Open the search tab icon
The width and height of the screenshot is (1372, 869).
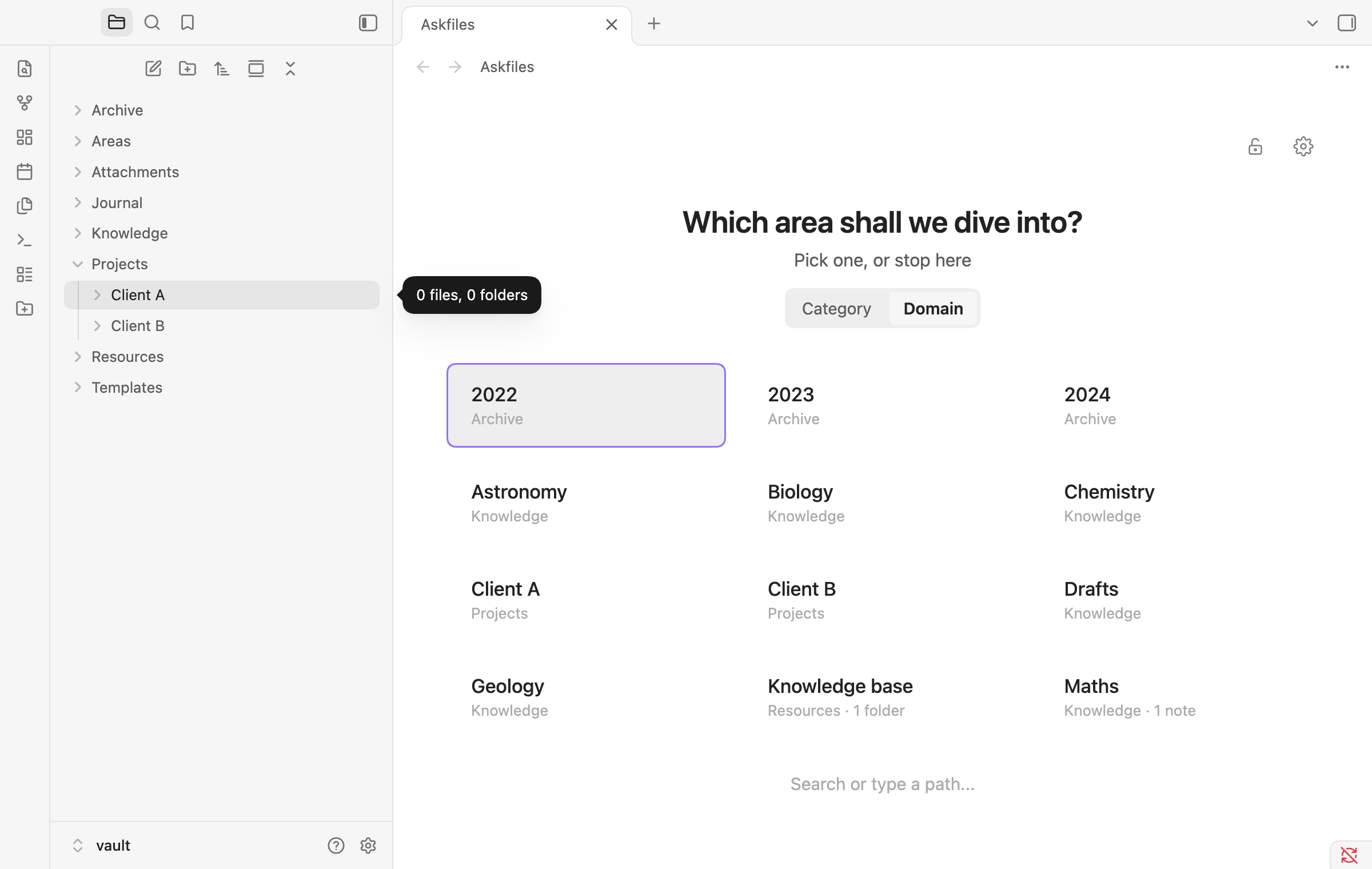152,23
